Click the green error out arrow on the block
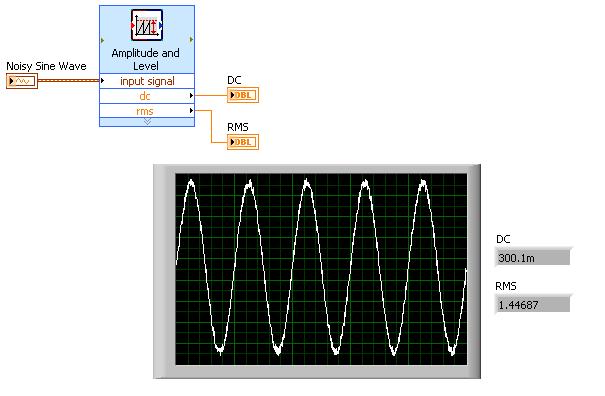The height and width of the screenshot is (396, 605). (191, 40)
